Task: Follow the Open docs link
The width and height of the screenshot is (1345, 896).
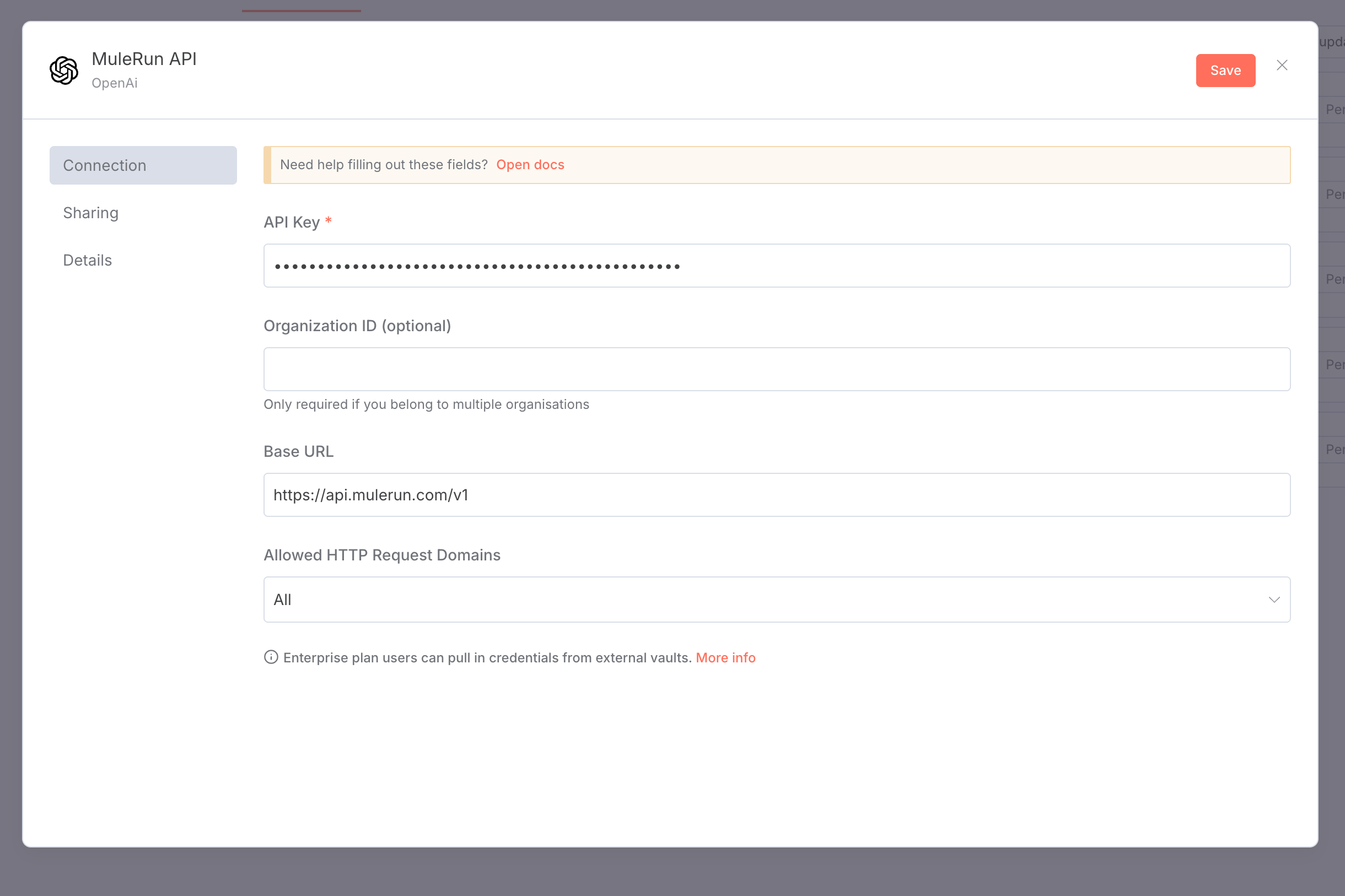Action: pos(530,165)
